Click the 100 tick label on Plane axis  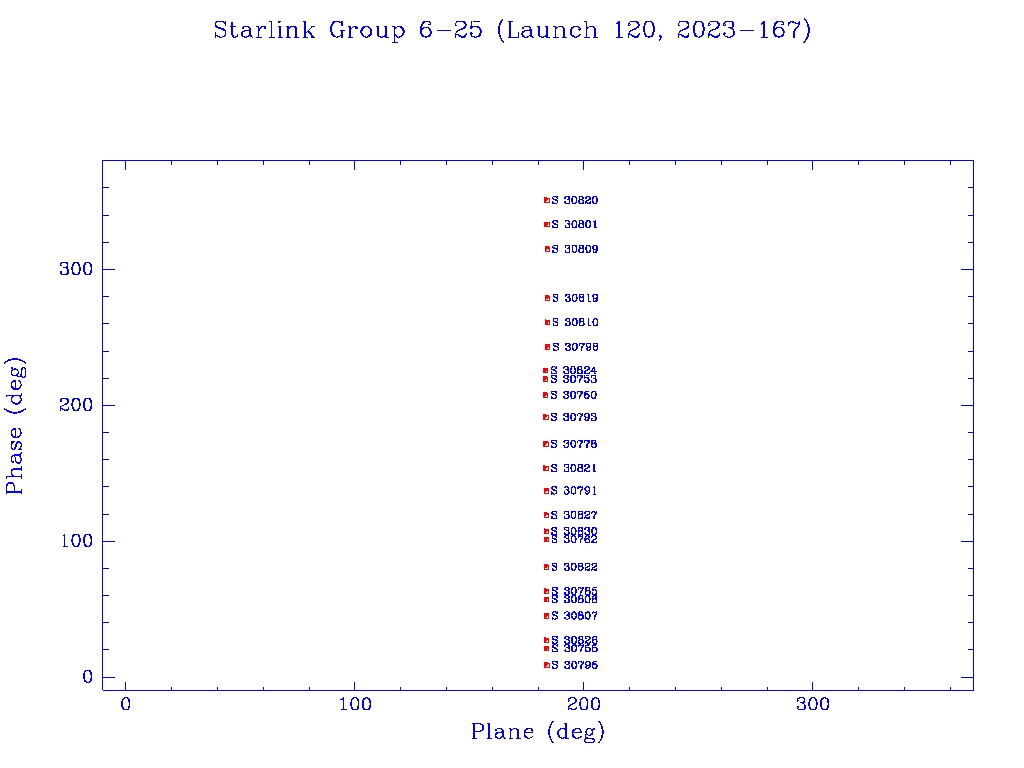coord(355,705)
